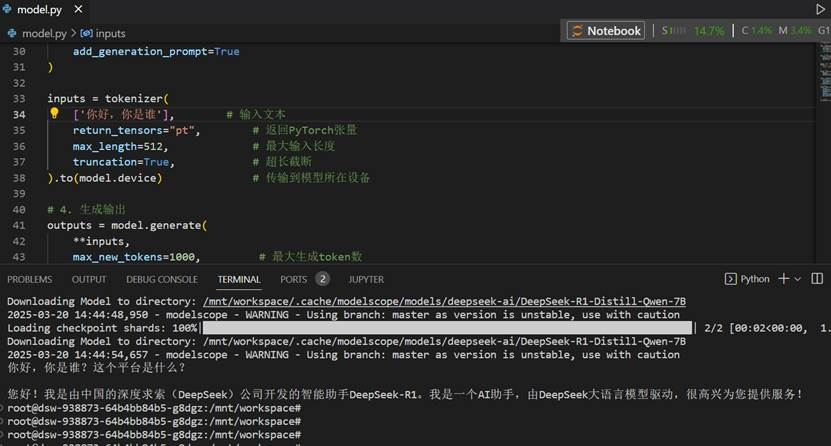Open the terminal launch profile dropdown arrow
This screenshot has height=446, width=831.
798,279
